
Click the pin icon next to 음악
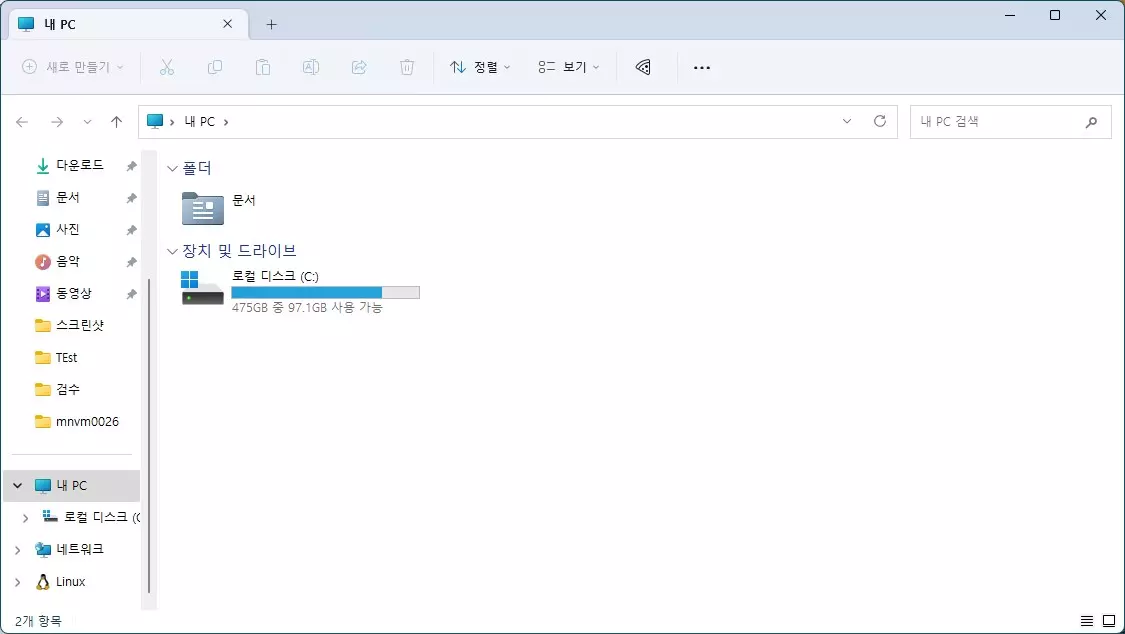pyautogui.click(x=131, y=262)
